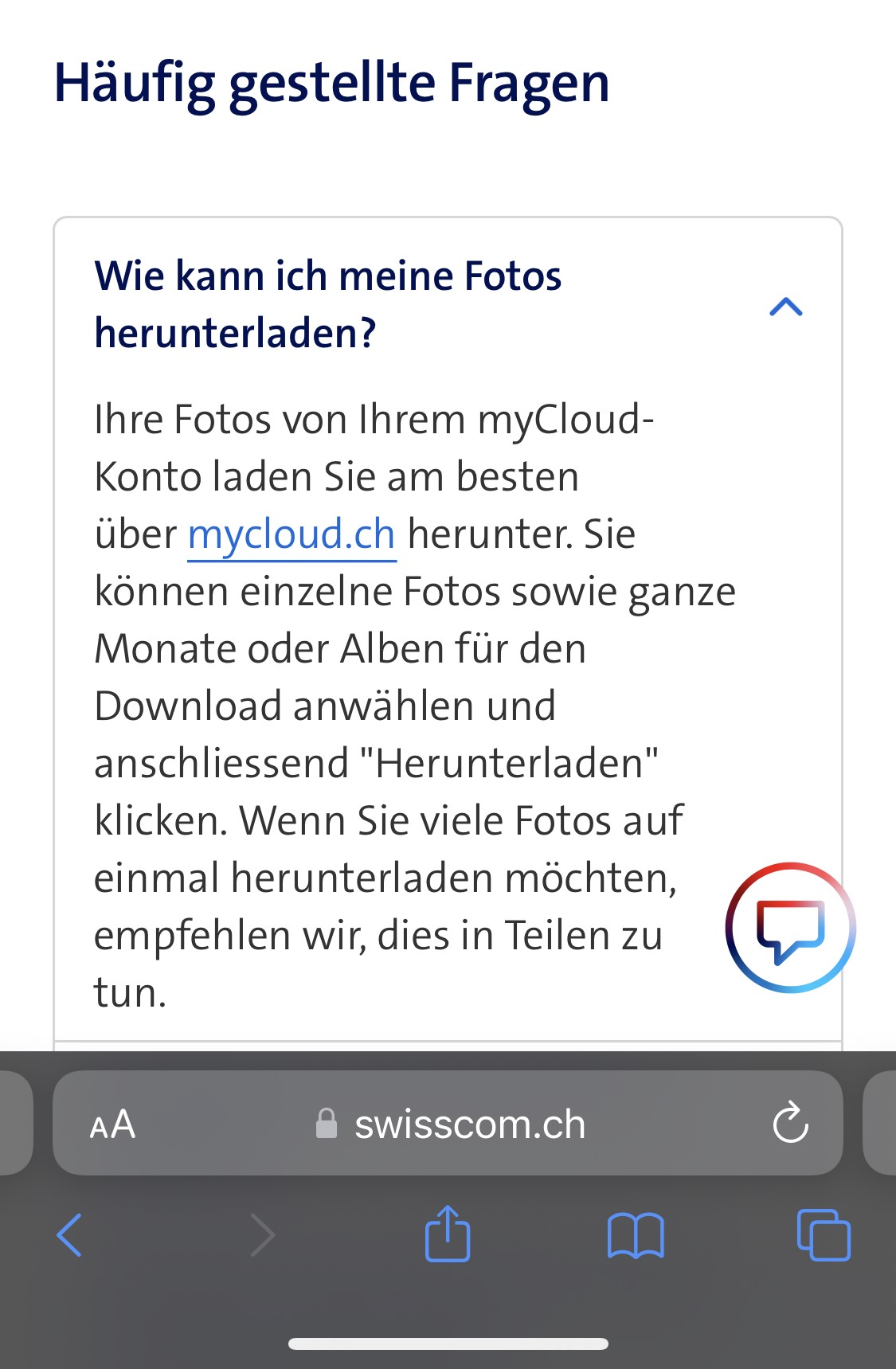This screenshot has width=896, height=1369.
Task: Tap the home indicator bar
Action: [448, 1344]
